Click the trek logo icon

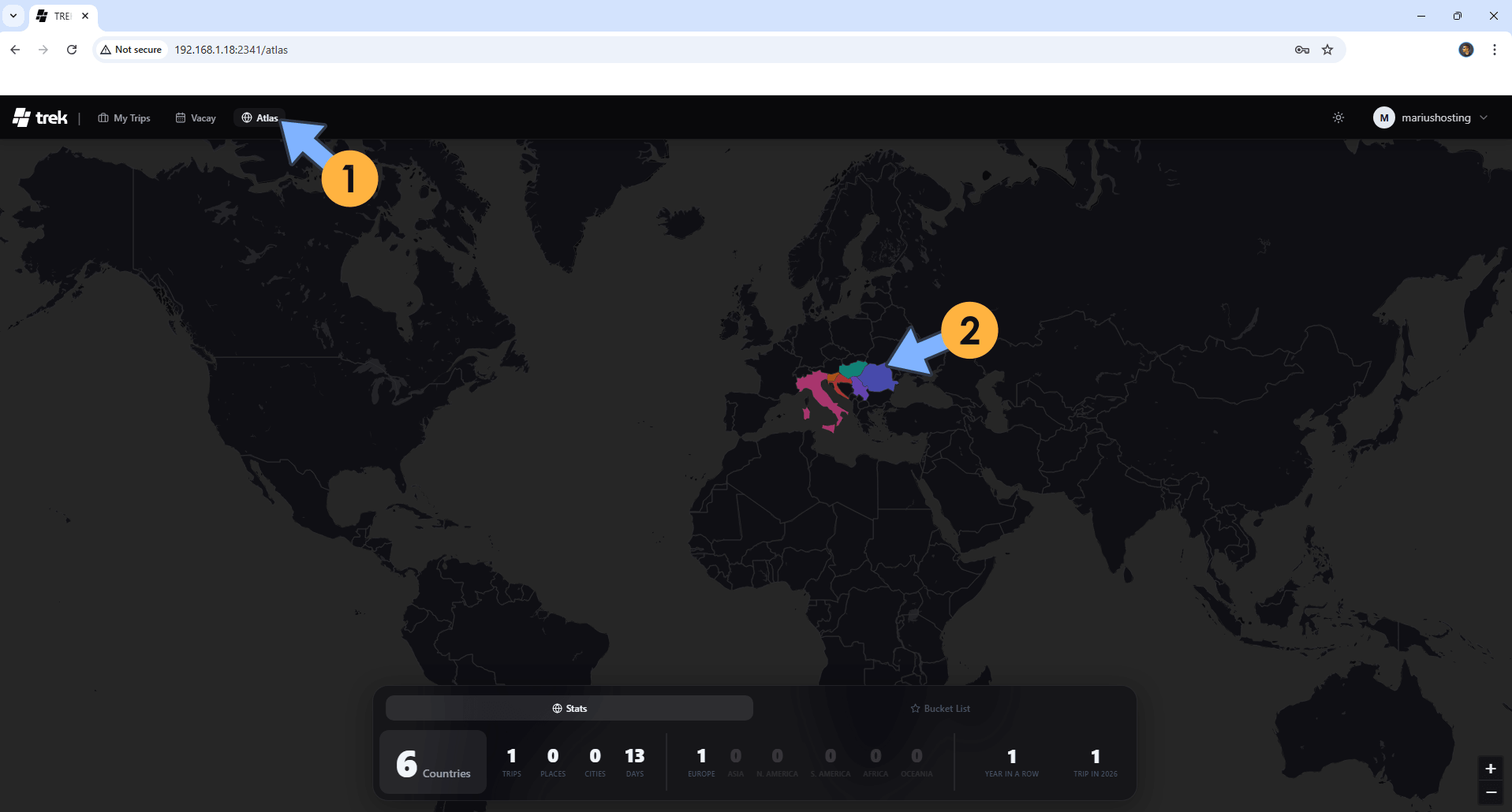tap(22, 117)
